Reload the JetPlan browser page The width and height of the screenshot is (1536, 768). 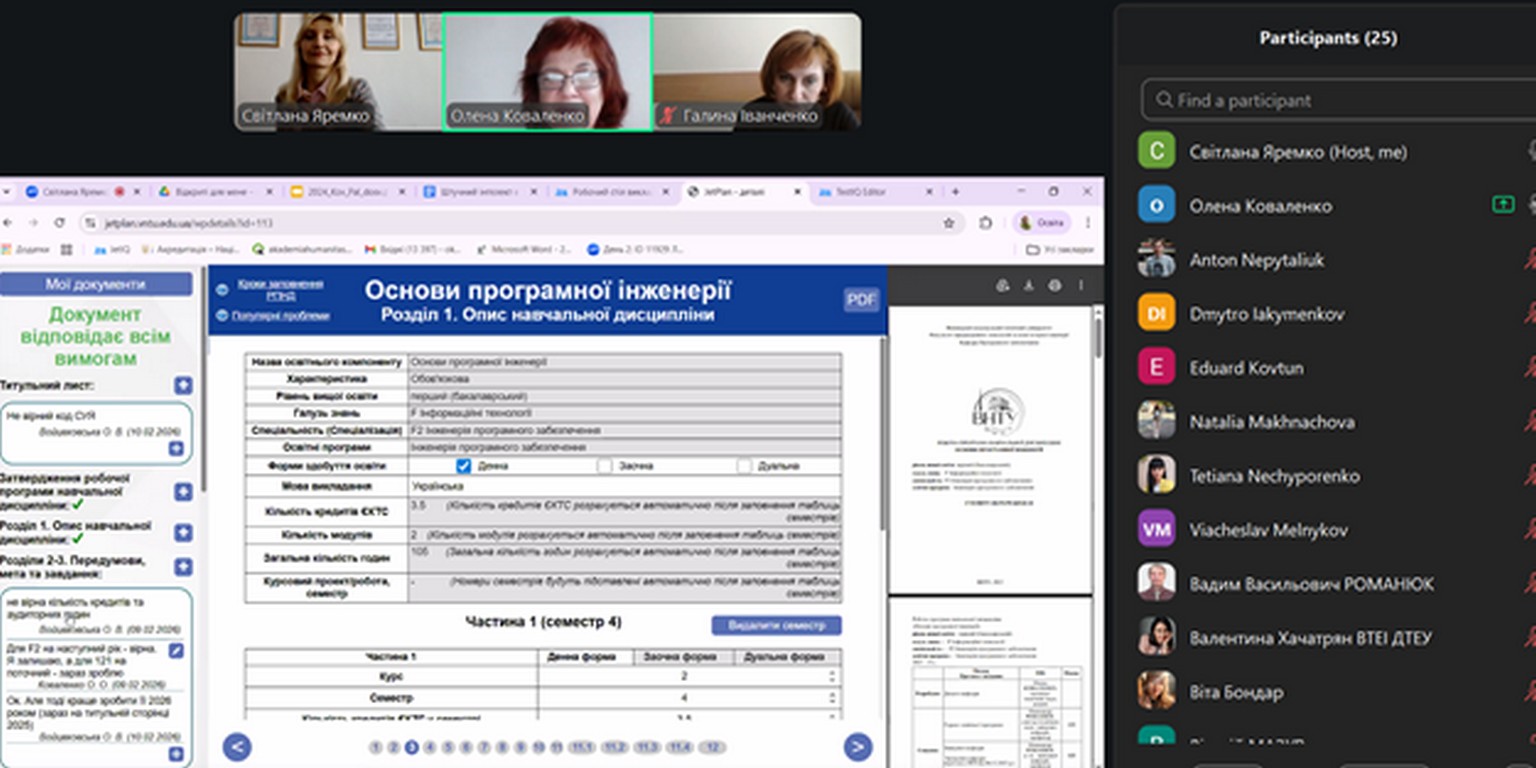(x=59, y=223)
